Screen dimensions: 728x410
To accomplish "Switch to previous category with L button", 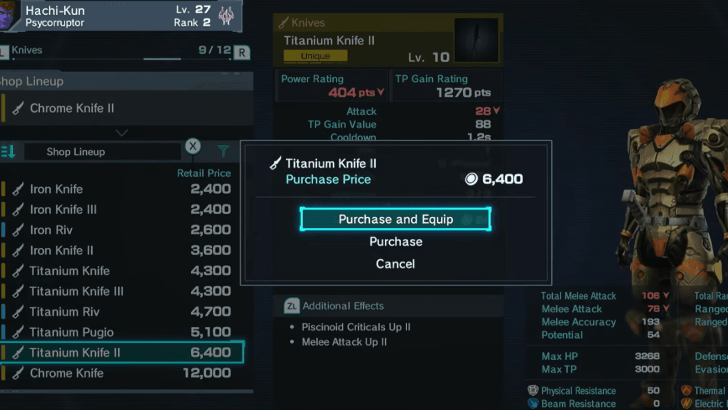I will (x=4, y=50).
